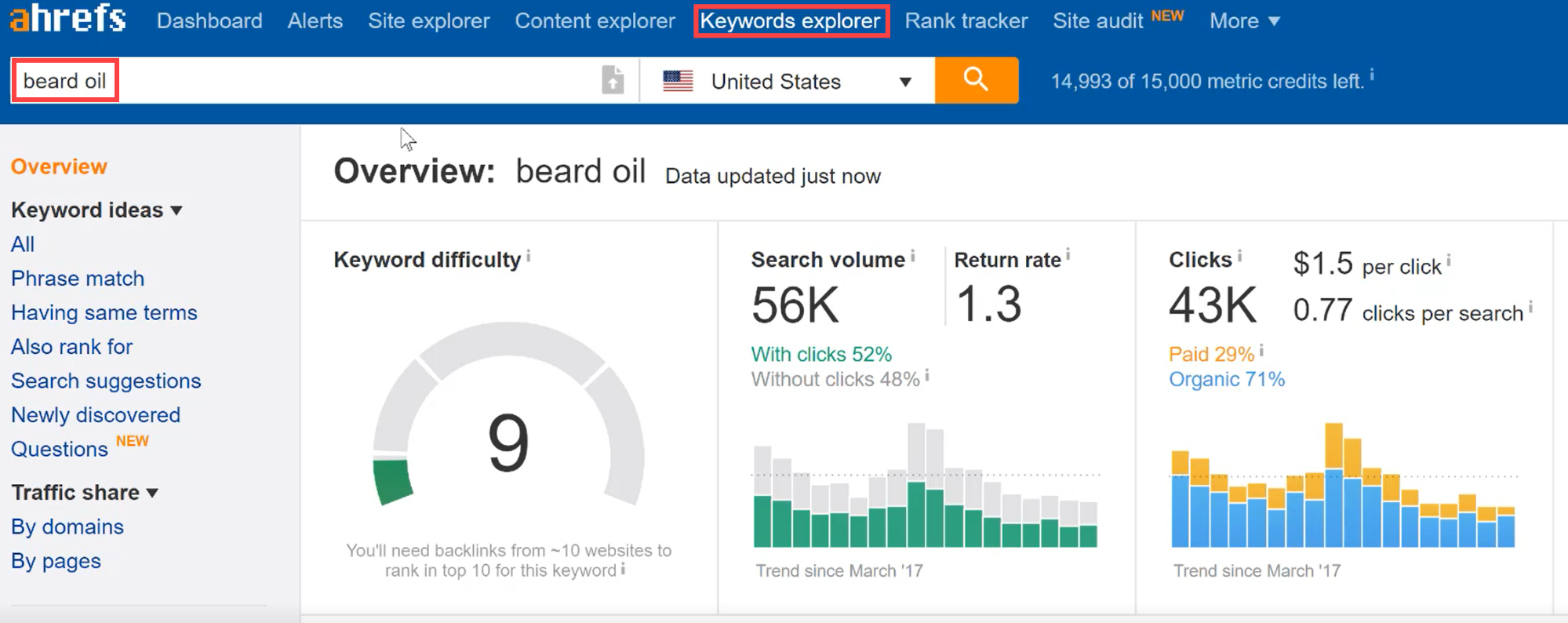Open the Phrase match keyword ideas
The height and width of the screenshot is (623, 1568).
[x=78, y=279]
